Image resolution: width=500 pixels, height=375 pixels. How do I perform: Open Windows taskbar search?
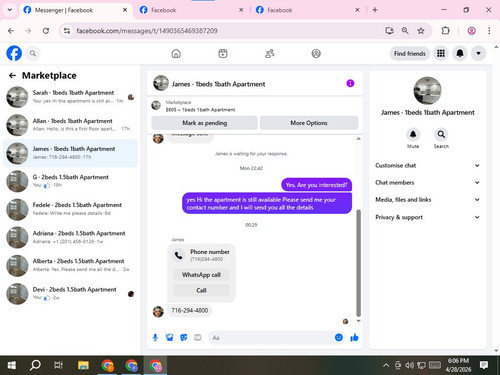pos(35,365)
